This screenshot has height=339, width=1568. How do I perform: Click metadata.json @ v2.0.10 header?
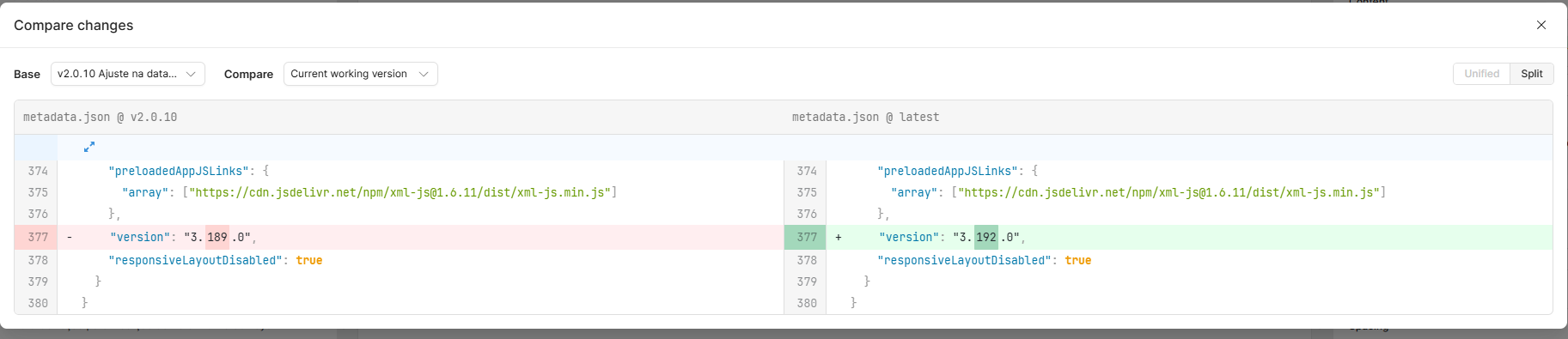pyautogui.click(x=100, y=117)
